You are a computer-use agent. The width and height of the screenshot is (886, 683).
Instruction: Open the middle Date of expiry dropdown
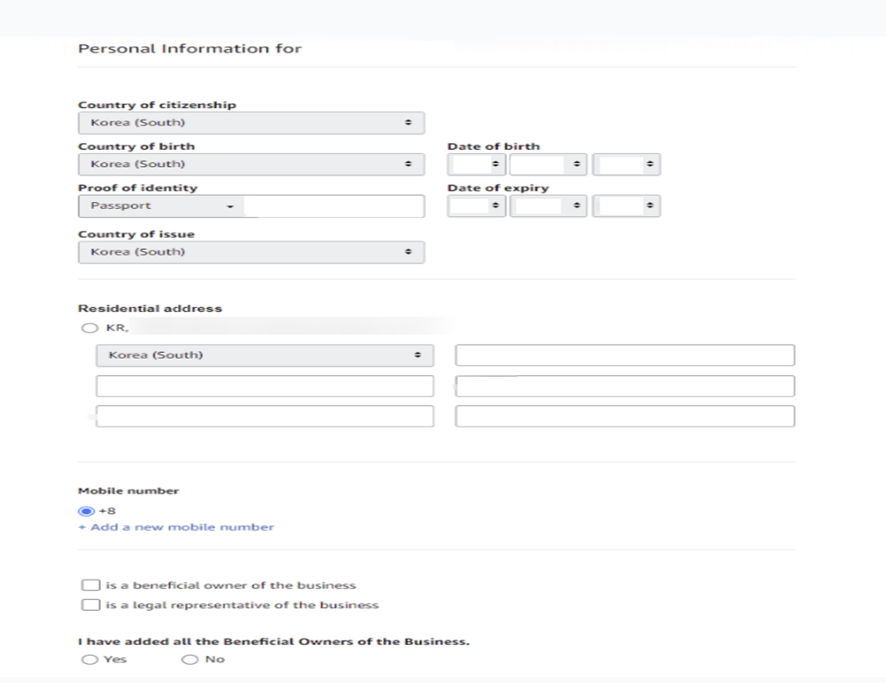pos(548,206)
